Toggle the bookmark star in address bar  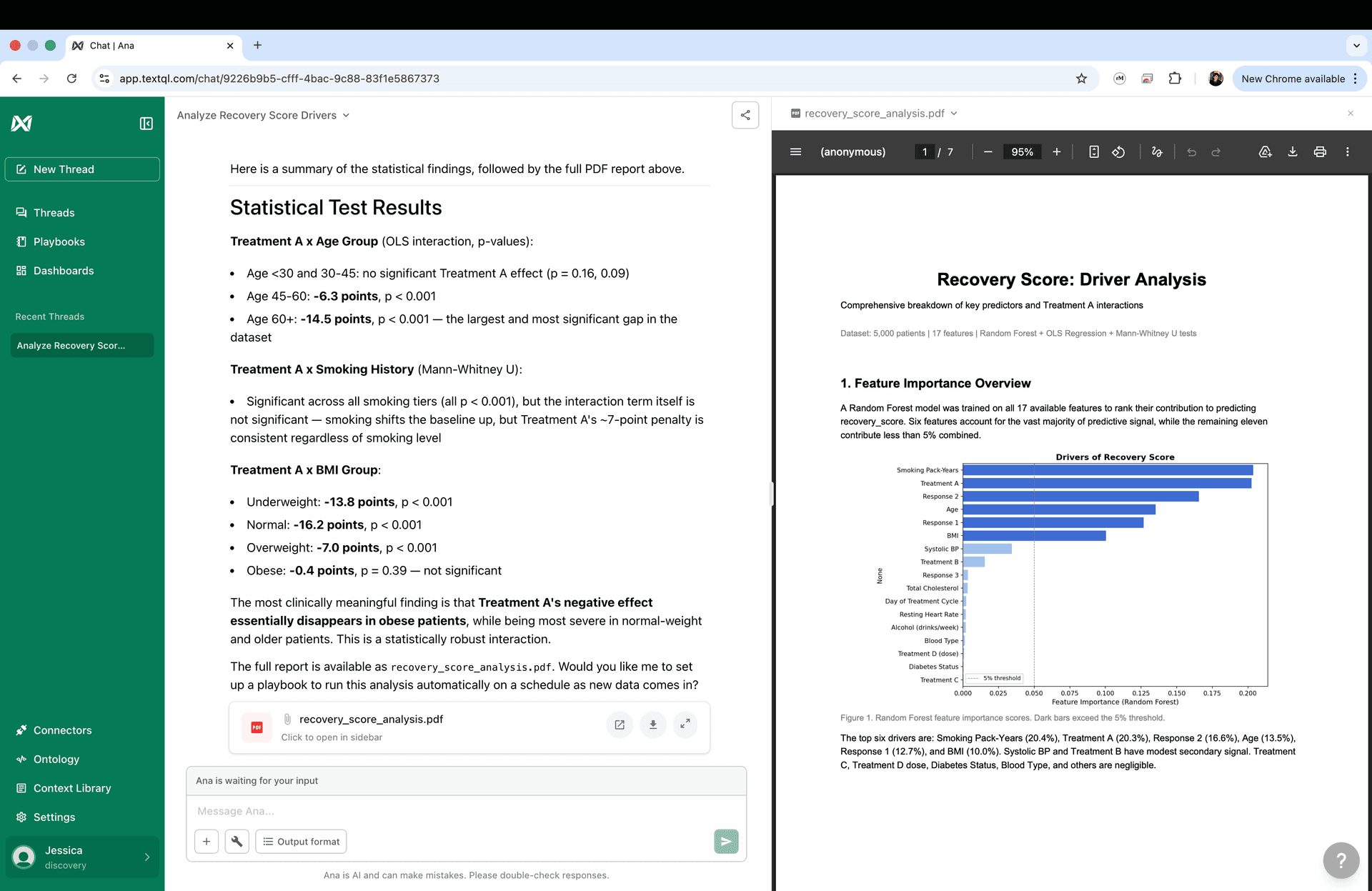[x=1082, y=79]
